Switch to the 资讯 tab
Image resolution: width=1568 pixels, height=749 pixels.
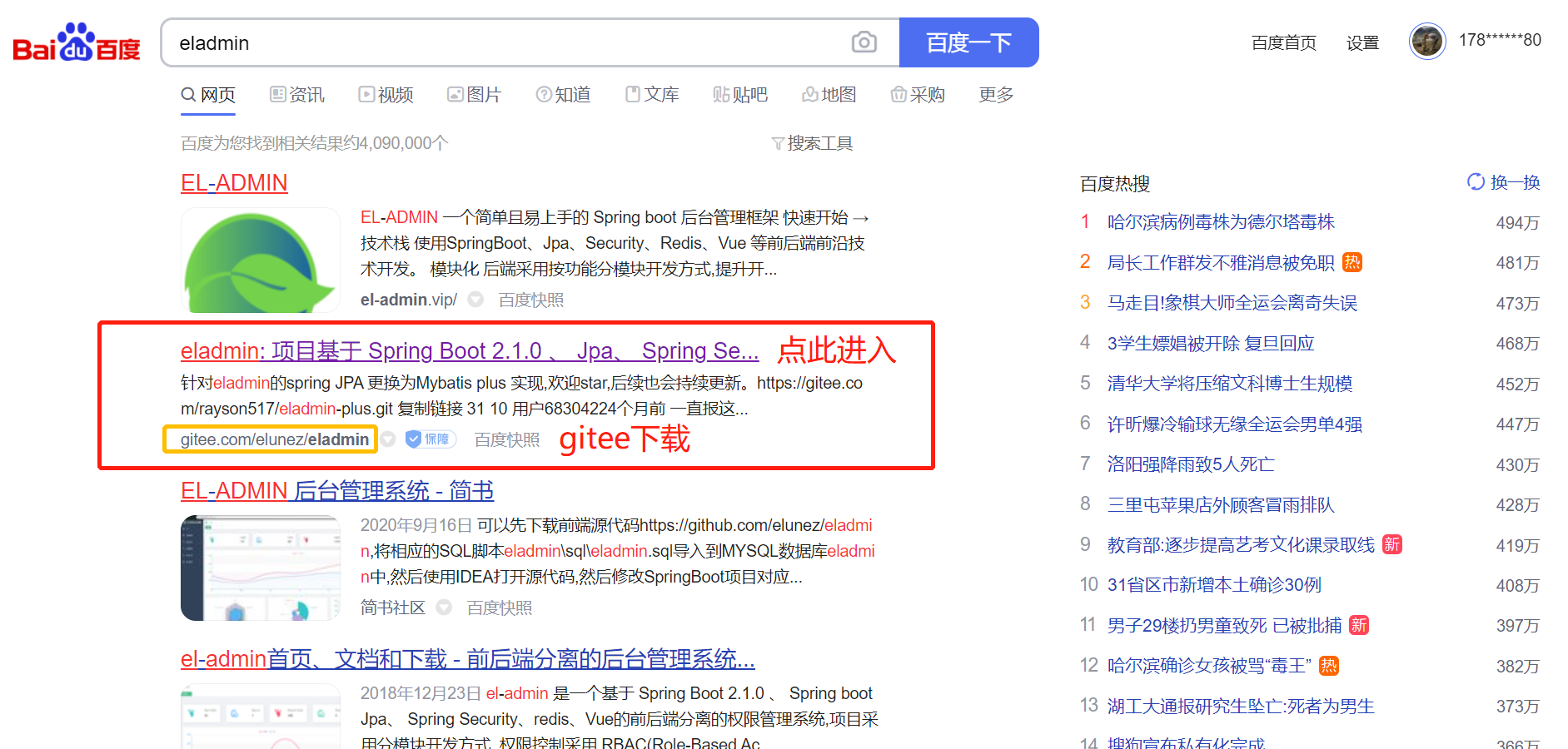coord(297,95)
